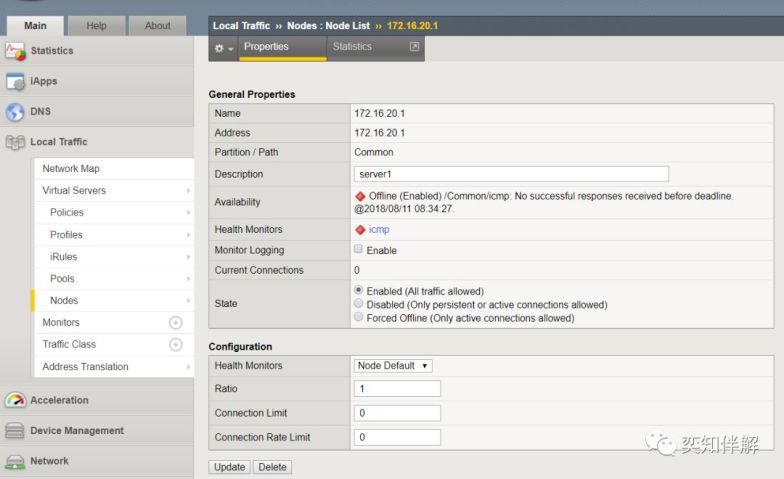Select Forced Offline state option
Image resolution: width=784 pixels, height=479 pixels.
(358, 316)
